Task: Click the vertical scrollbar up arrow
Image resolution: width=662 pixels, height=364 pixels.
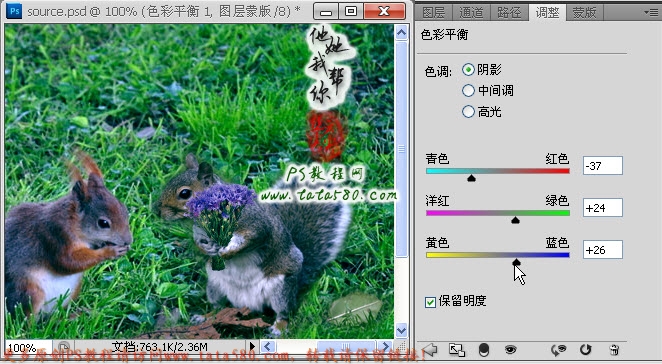Action: pos(401,33)
